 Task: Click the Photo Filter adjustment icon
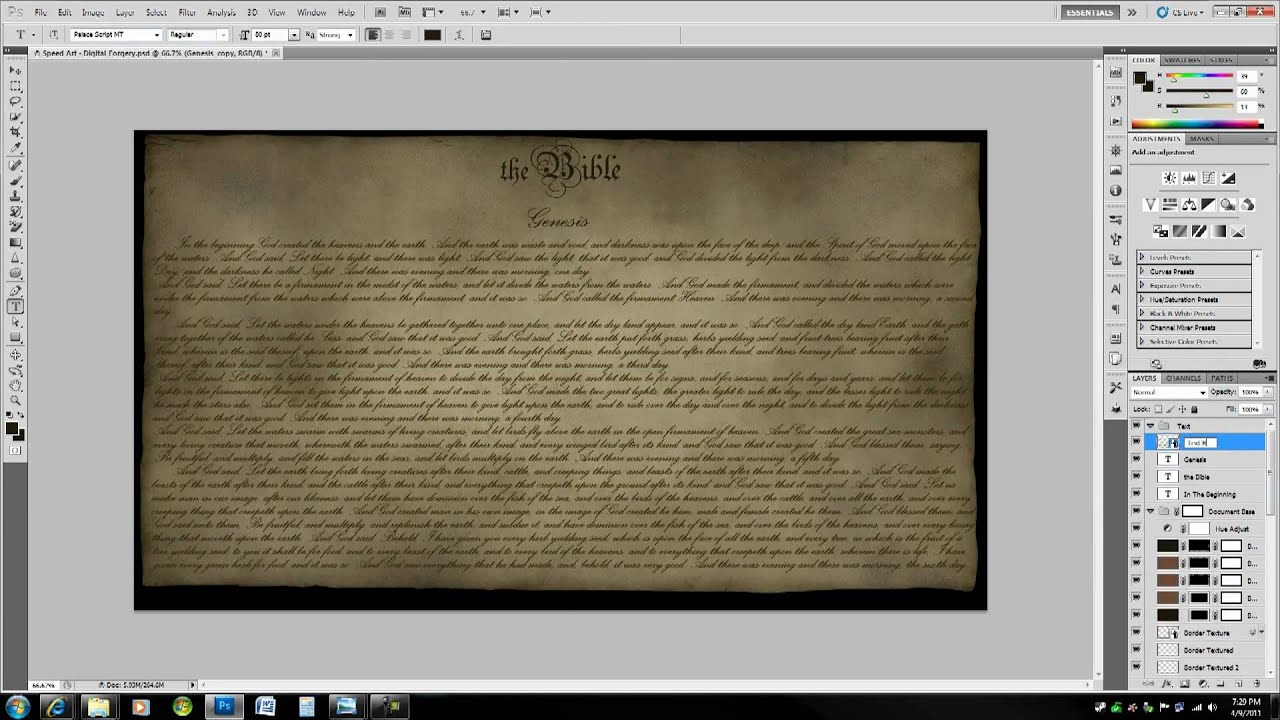(x=1228, y=205)
